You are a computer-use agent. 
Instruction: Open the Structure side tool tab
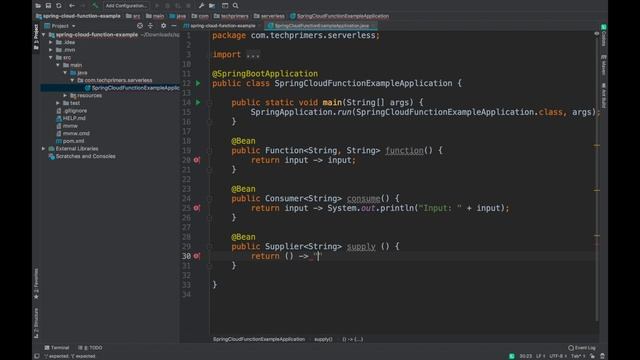click(36, 322)
